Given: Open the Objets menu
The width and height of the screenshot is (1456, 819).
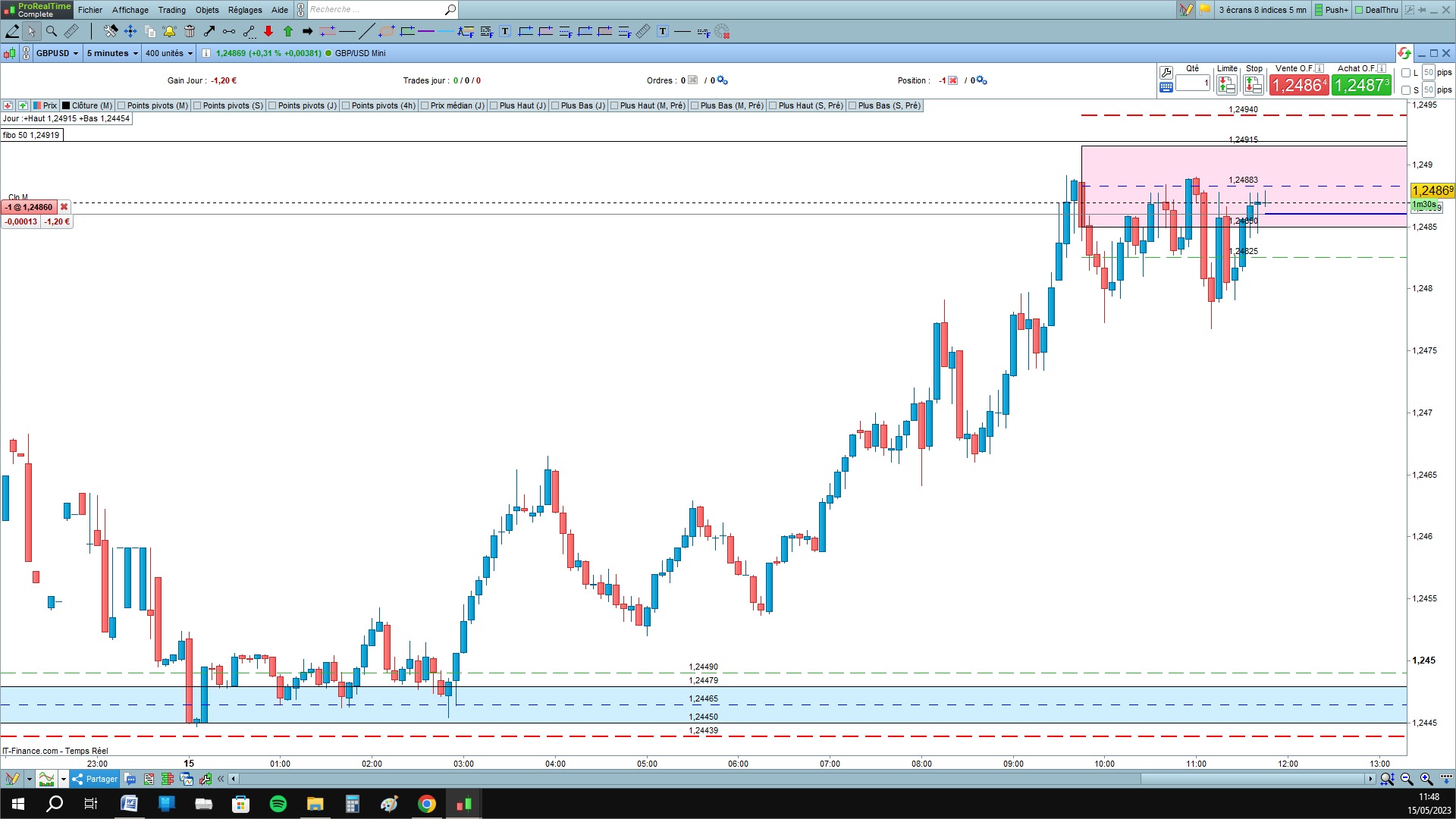Looking at the screenshot, I should [207, 10].
